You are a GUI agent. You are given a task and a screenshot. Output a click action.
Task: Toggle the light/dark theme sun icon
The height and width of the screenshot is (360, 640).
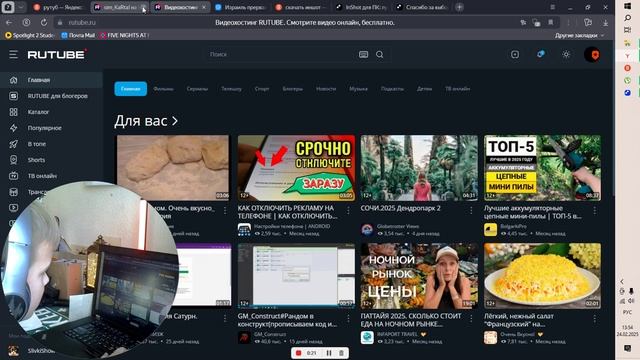[x=566, y=54]
